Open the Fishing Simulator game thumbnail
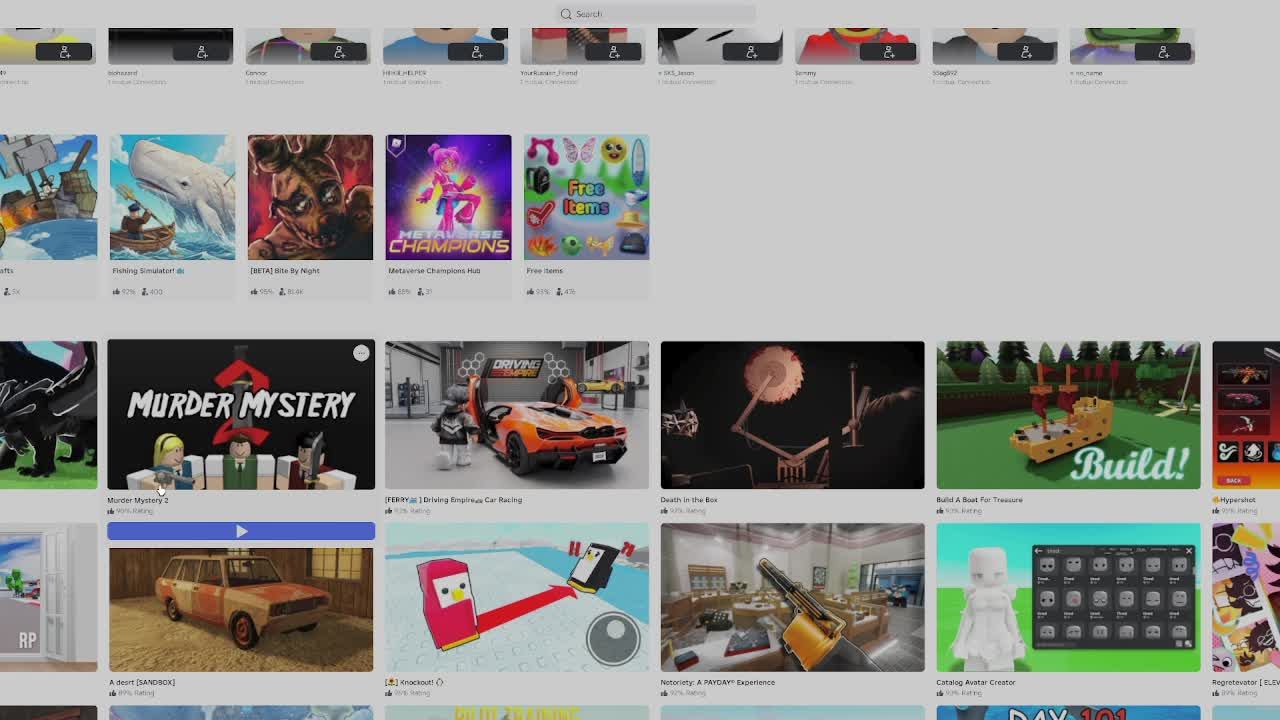Image resolution: width=1280 pixels, height=720 pixels. coord(172,197)
